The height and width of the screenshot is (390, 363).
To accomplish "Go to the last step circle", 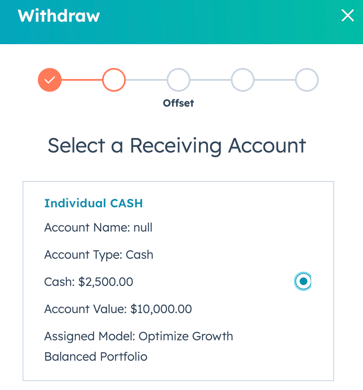I will point(307,80).
